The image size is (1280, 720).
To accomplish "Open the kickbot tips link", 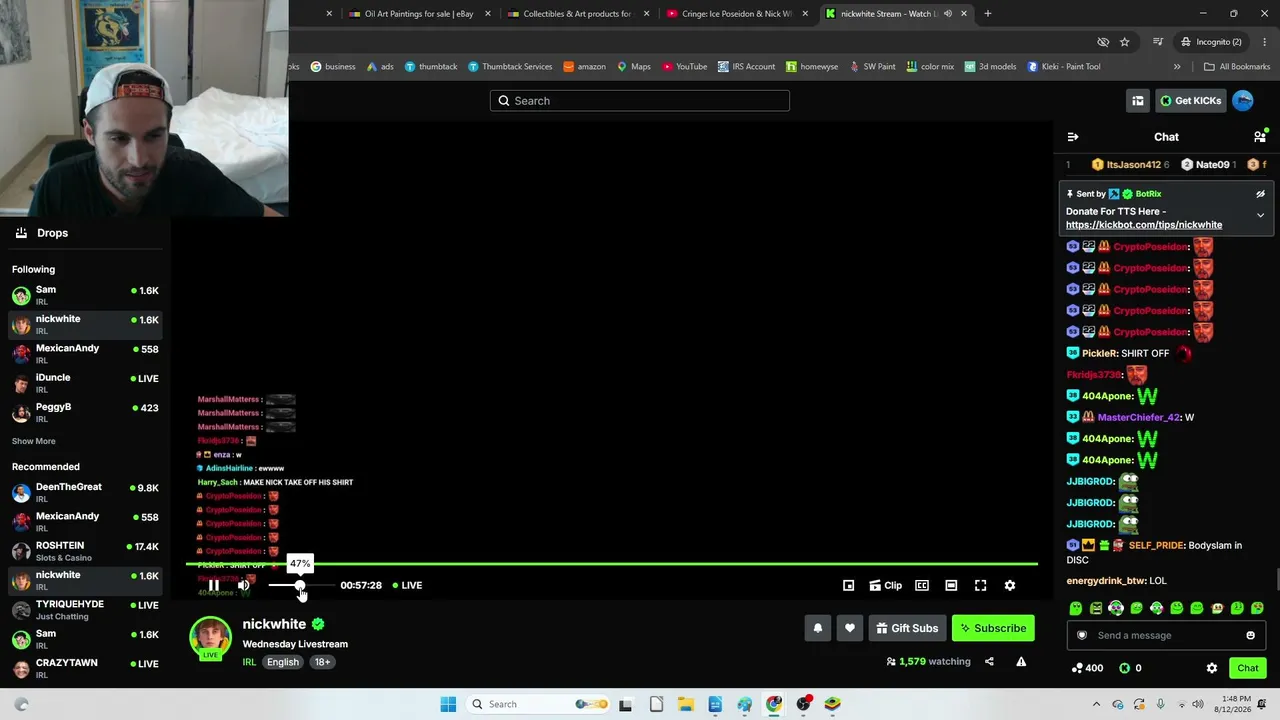I will click(1144, 225).
